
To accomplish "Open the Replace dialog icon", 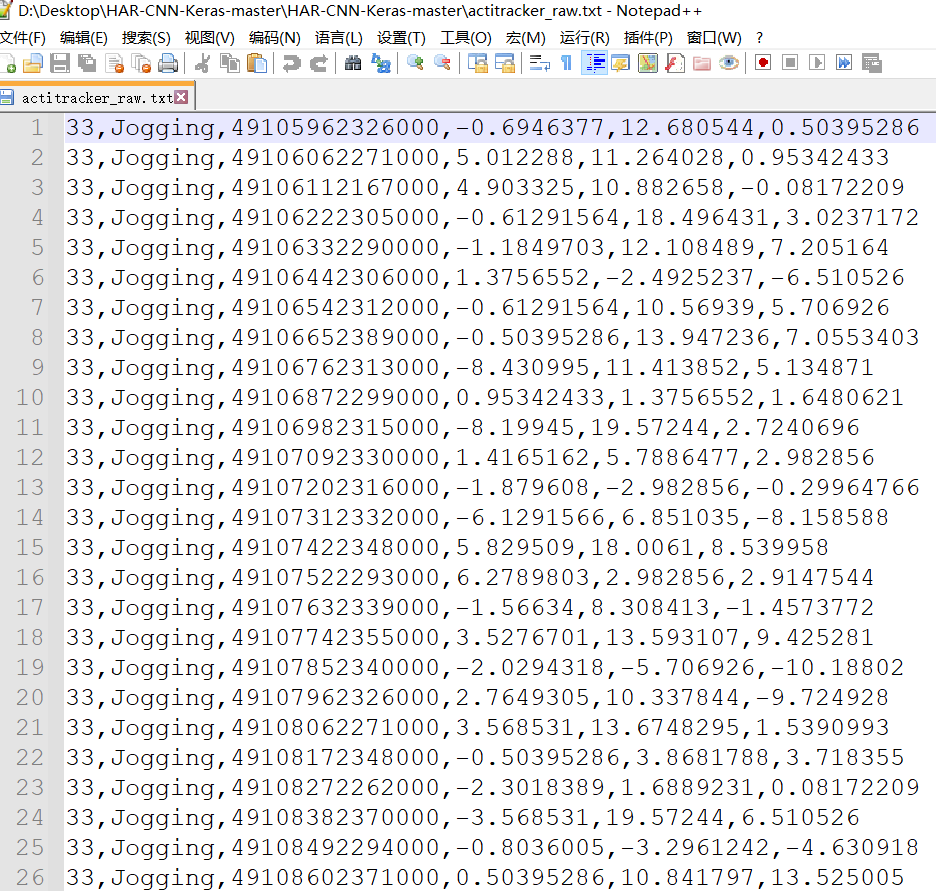I will click(381, 63).
